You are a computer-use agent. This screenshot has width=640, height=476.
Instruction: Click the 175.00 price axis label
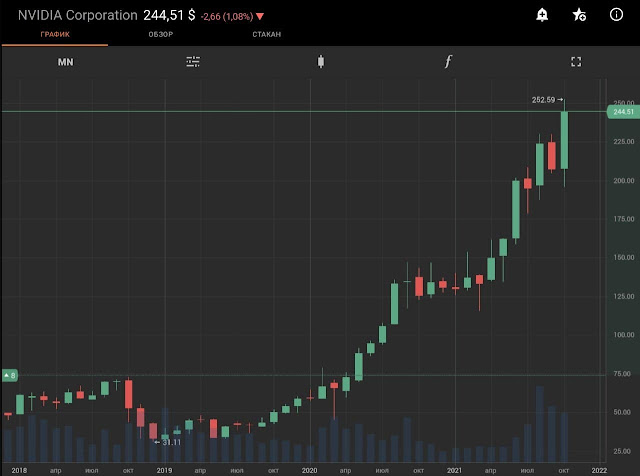coord(624,219)
